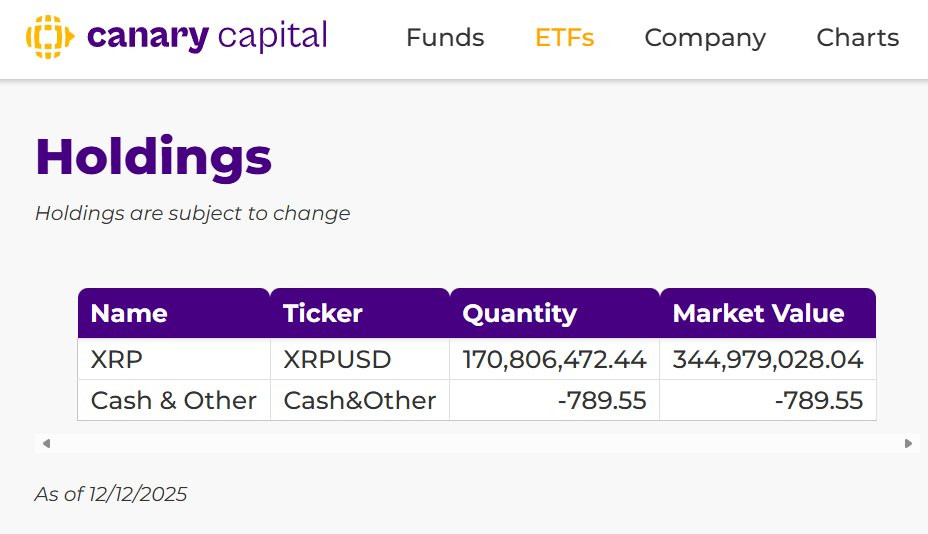928x534 pixels.
Task: Click the 344,979,028.04 market value cell
Action: point(767,360)
